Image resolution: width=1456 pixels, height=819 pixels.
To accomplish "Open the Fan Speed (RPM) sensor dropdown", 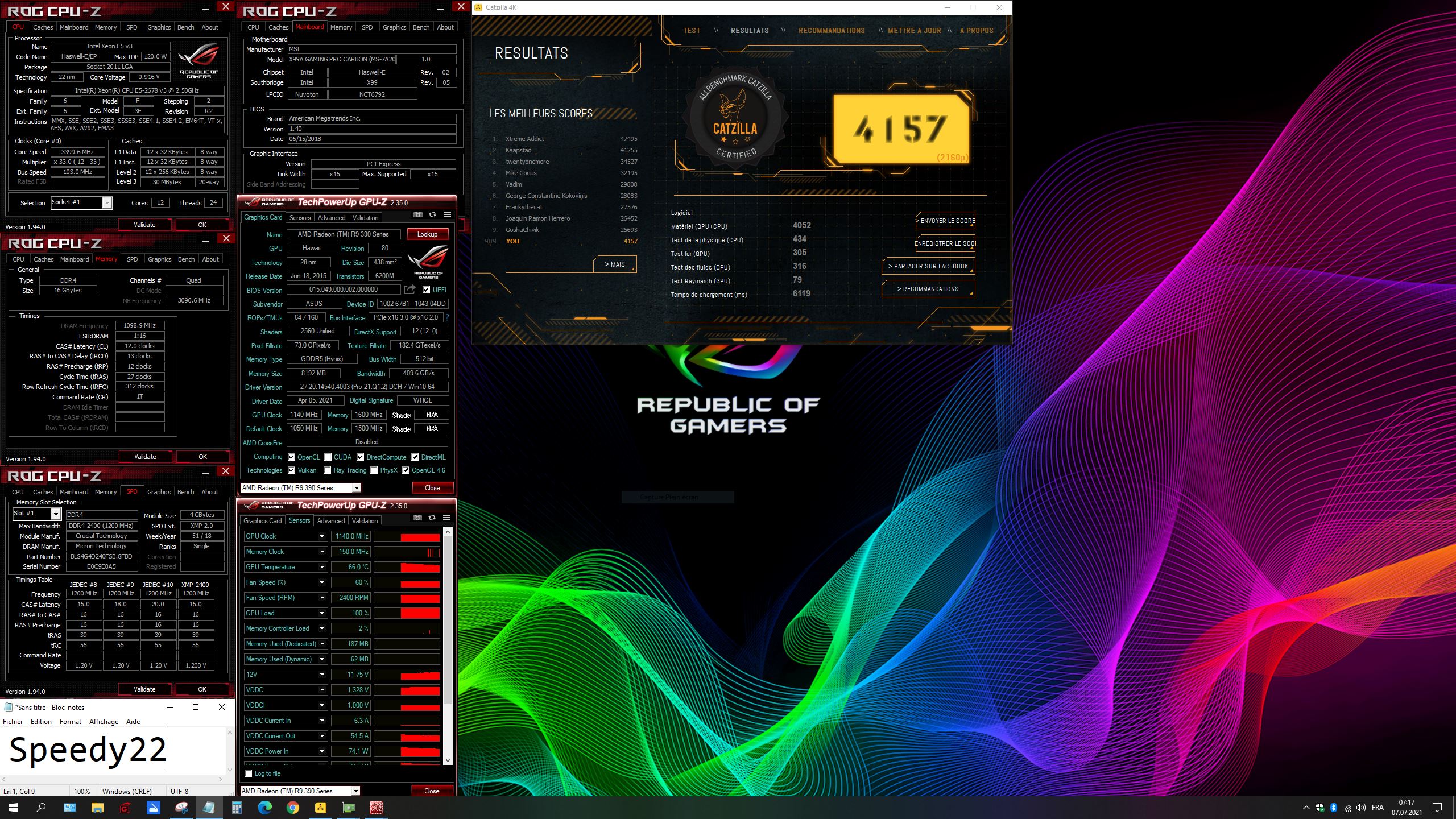I will 322,598.
